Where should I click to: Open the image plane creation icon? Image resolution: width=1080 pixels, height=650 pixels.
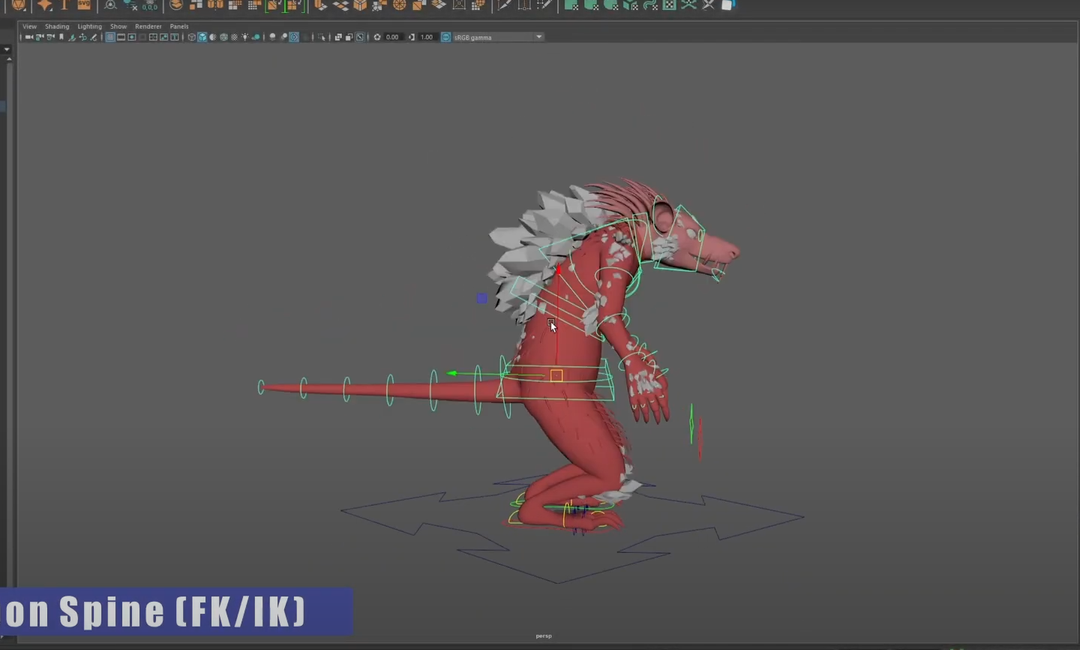71,37
